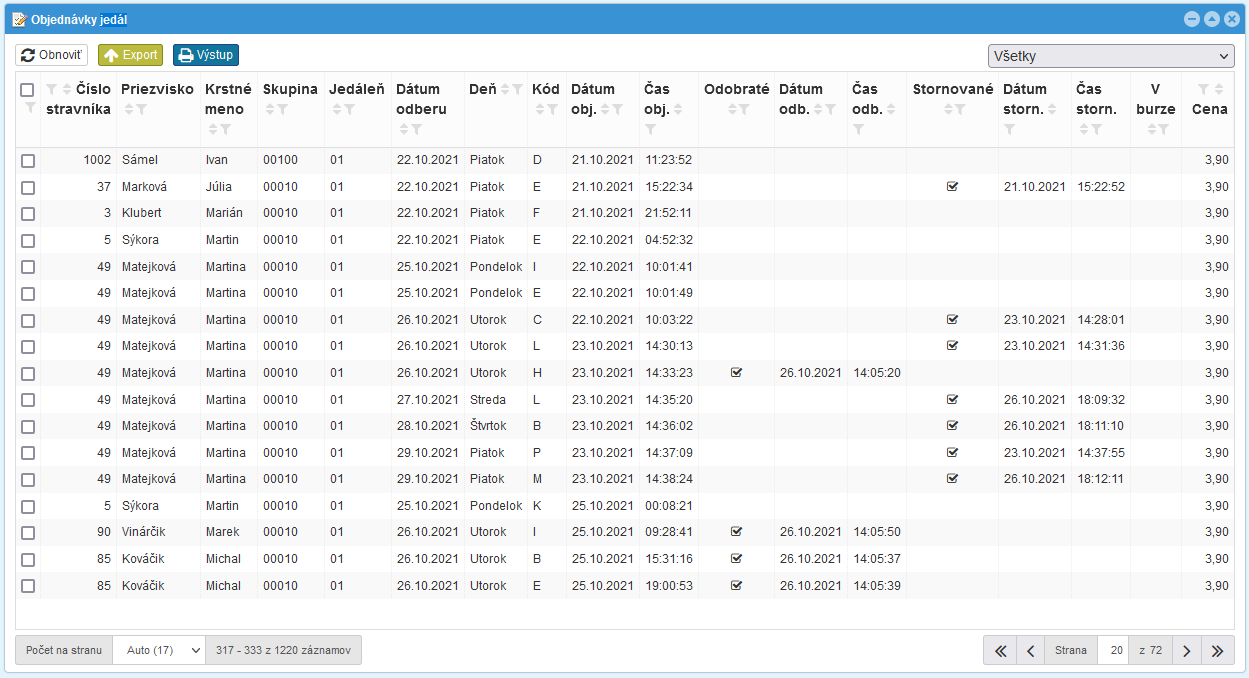
Task: Check the row for Sámel Ivan
Action: click(x=28, y=160)
